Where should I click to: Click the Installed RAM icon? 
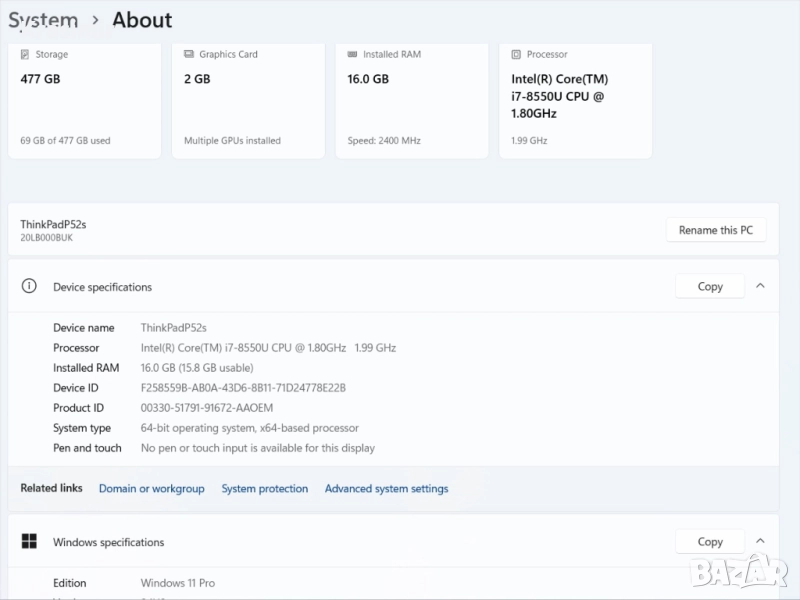353,55
